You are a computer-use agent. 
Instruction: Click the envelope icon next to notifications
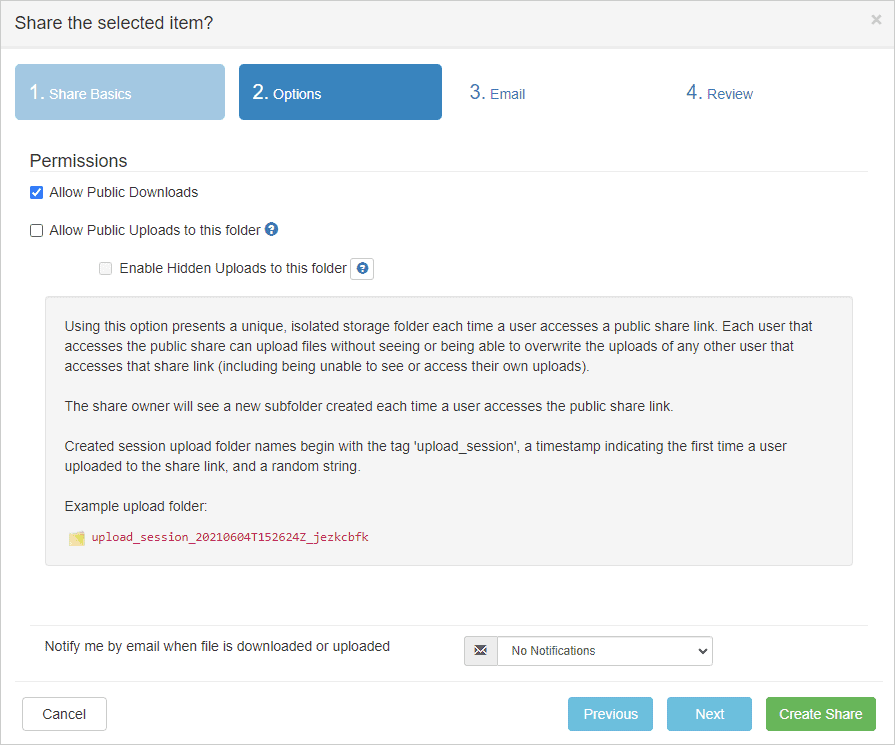(481, 651)
